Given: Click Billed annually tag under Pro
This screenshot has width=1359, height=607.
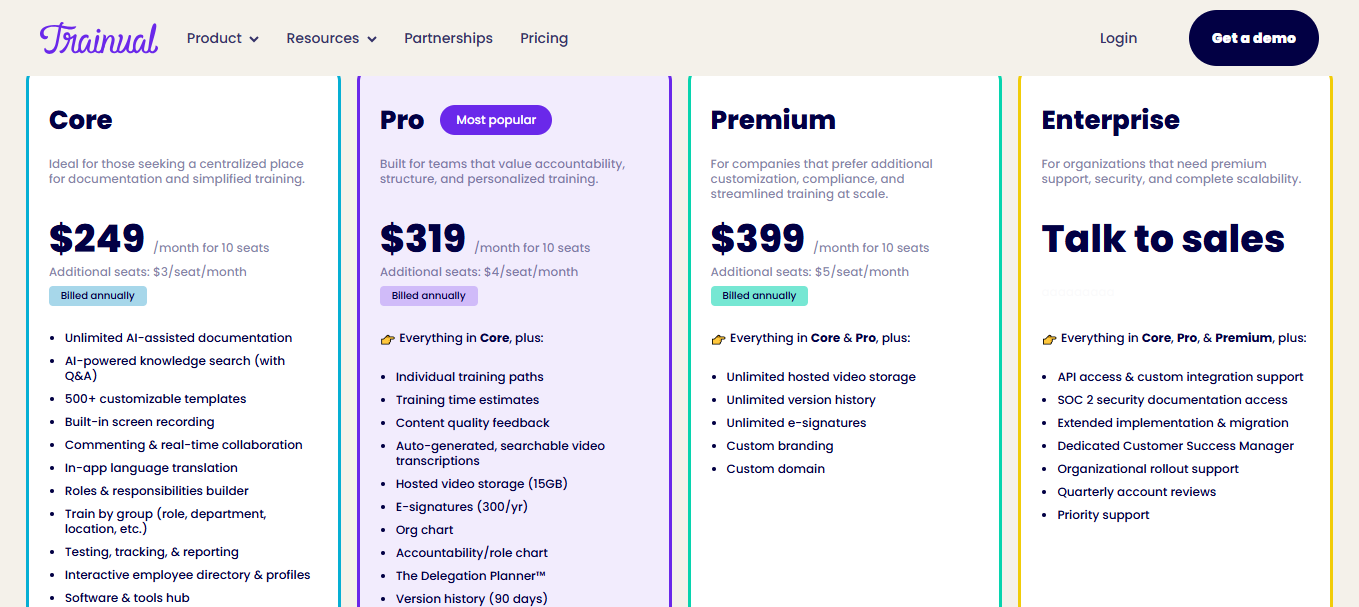Looking at the screenshot, I should point(429,296).
